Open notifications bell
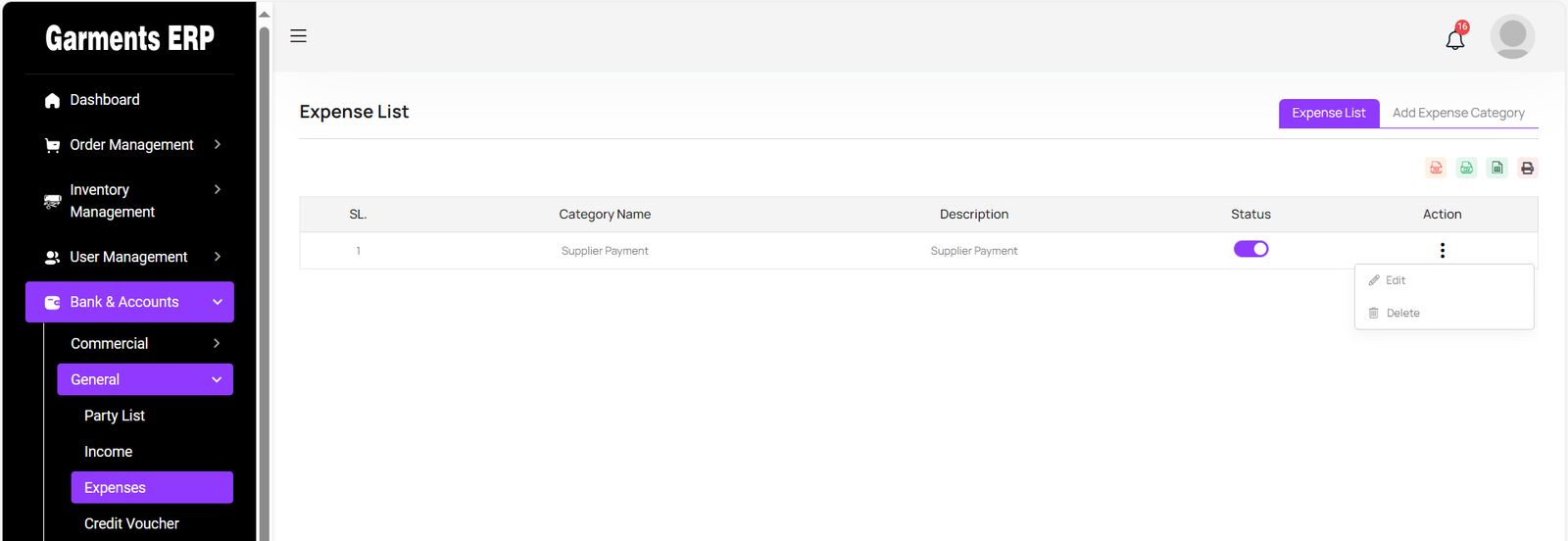 click(x=1455, y=39)
